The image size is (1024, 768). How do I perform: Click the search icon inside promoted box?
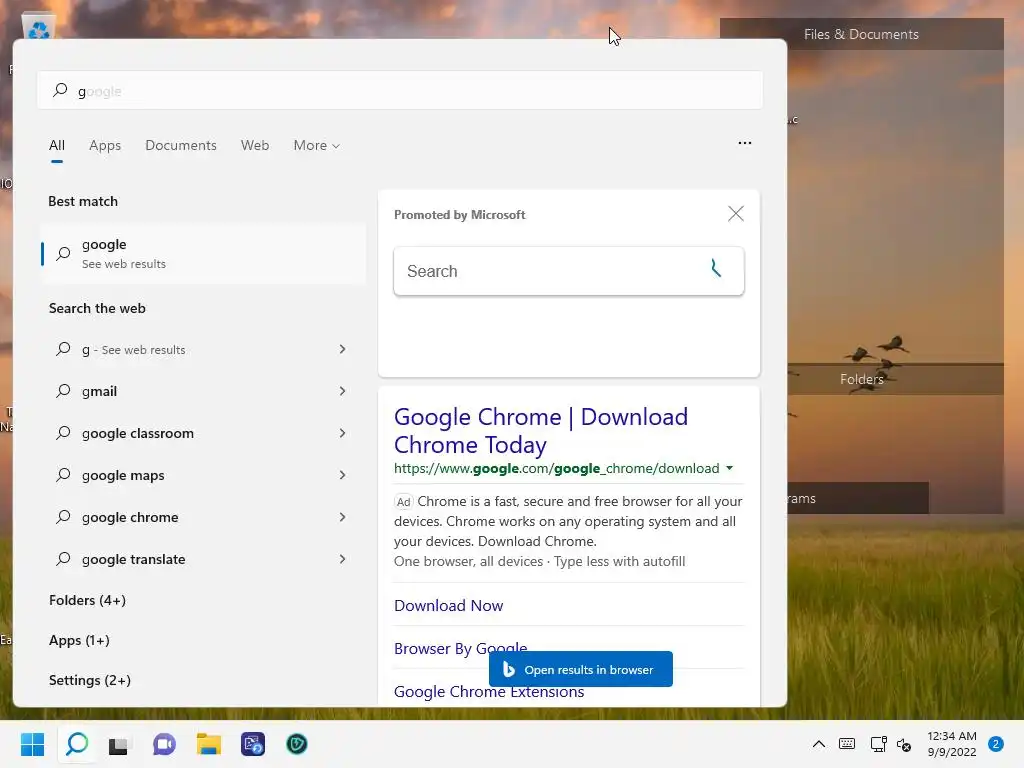pos(716,268)
